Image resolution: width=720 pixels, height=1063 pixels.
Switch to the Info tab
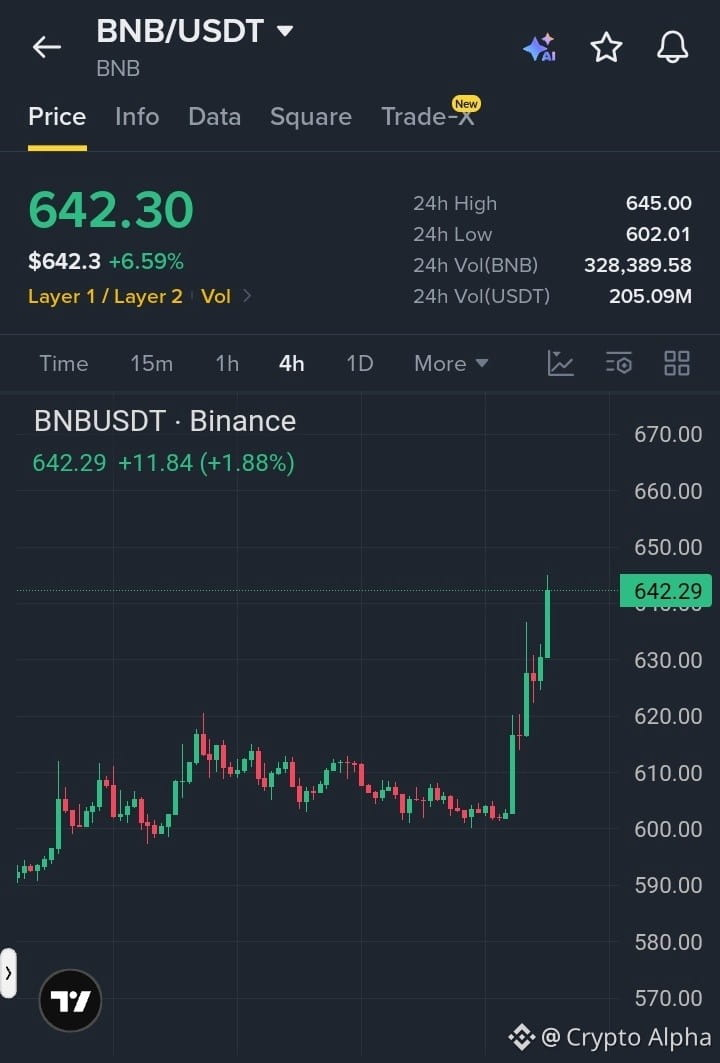coord(137,117)
